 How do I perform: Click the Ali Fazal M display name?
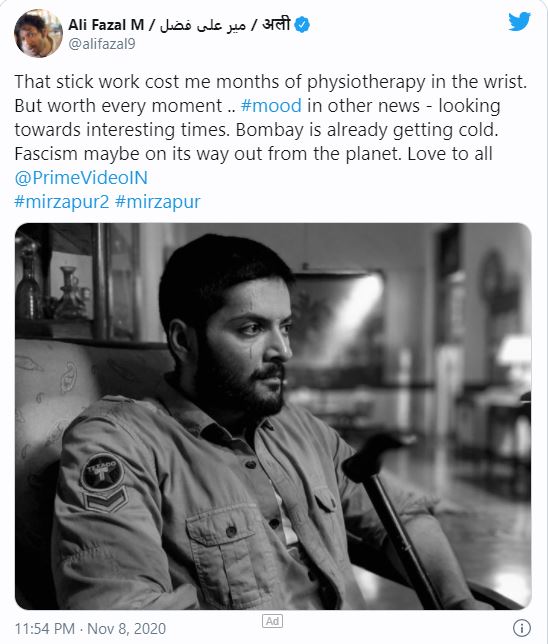[x=106, y=25]
